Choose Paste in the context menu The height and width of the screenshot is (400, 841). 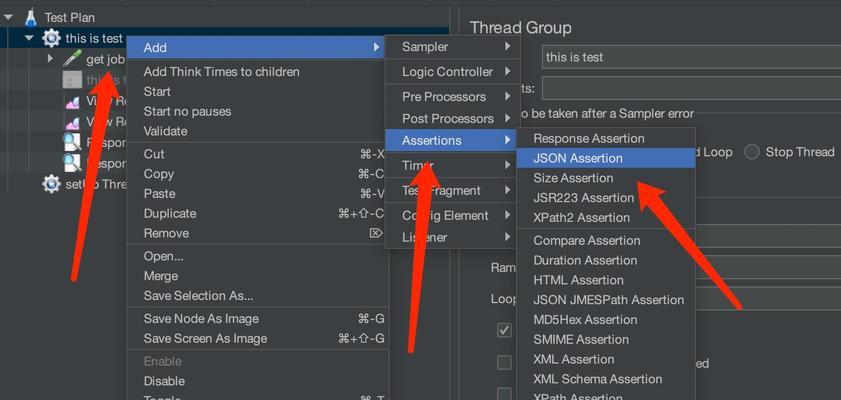[x=256, y=194]
